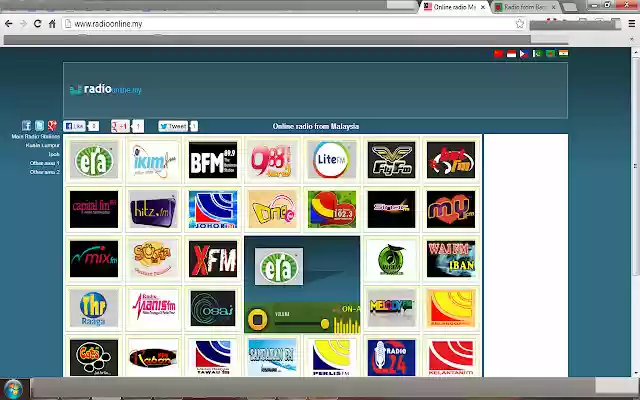Play the THR Raaga station
This screenshot has width=640, height=400.
(x=94, y=308)
